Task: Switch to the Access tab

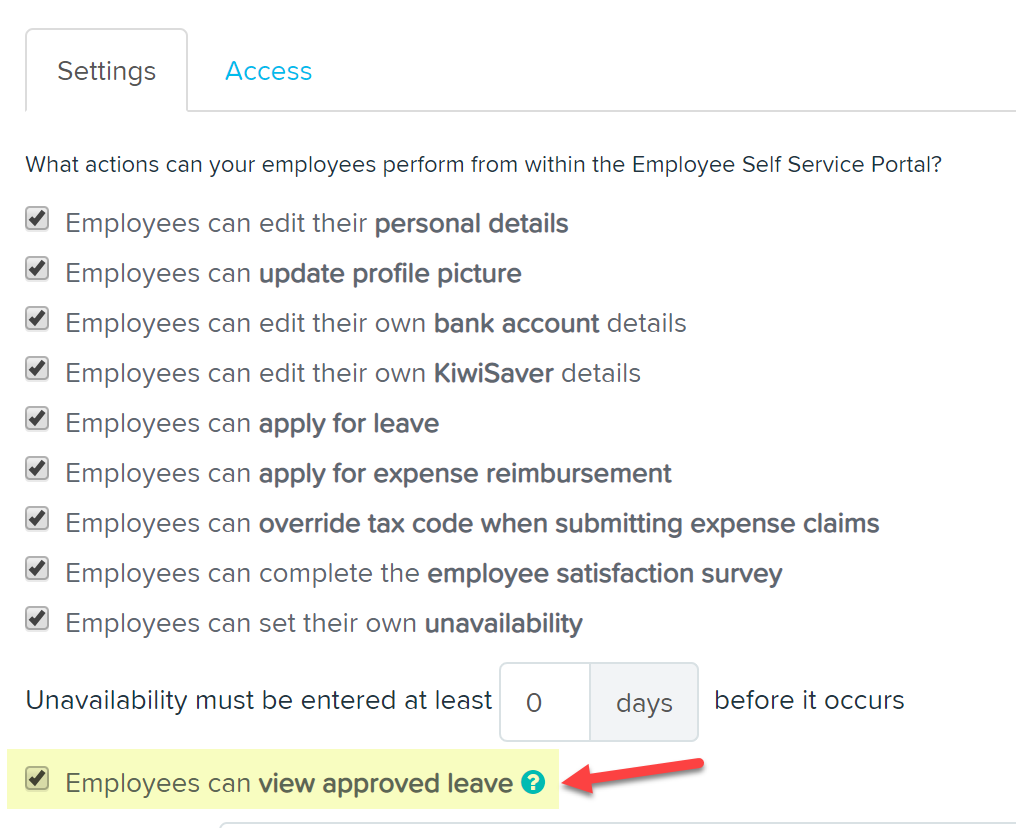Action: pyautogui.click(x=268, y=71)
